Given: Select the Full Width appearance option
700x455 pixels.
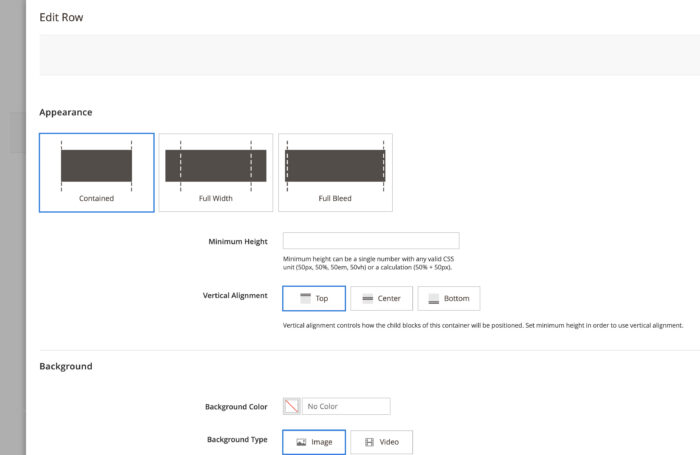Looking at the screenshot, I should [216, 172].
